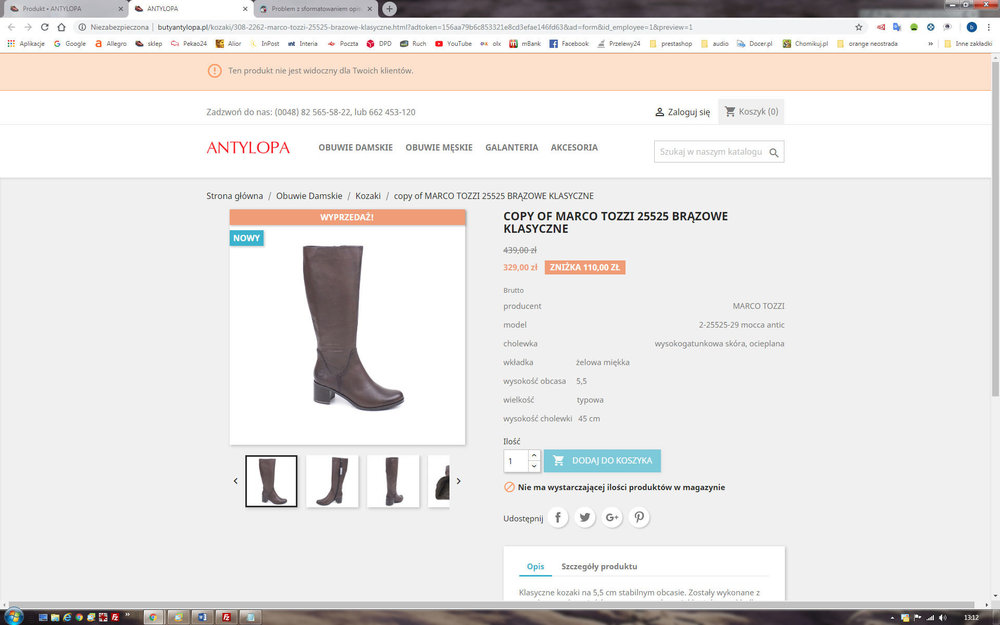Image resolution: width=1000 pixels, height=625 pixels.
Task: Open Chrome in the Windows taskbar
Action: coord(153,617)
